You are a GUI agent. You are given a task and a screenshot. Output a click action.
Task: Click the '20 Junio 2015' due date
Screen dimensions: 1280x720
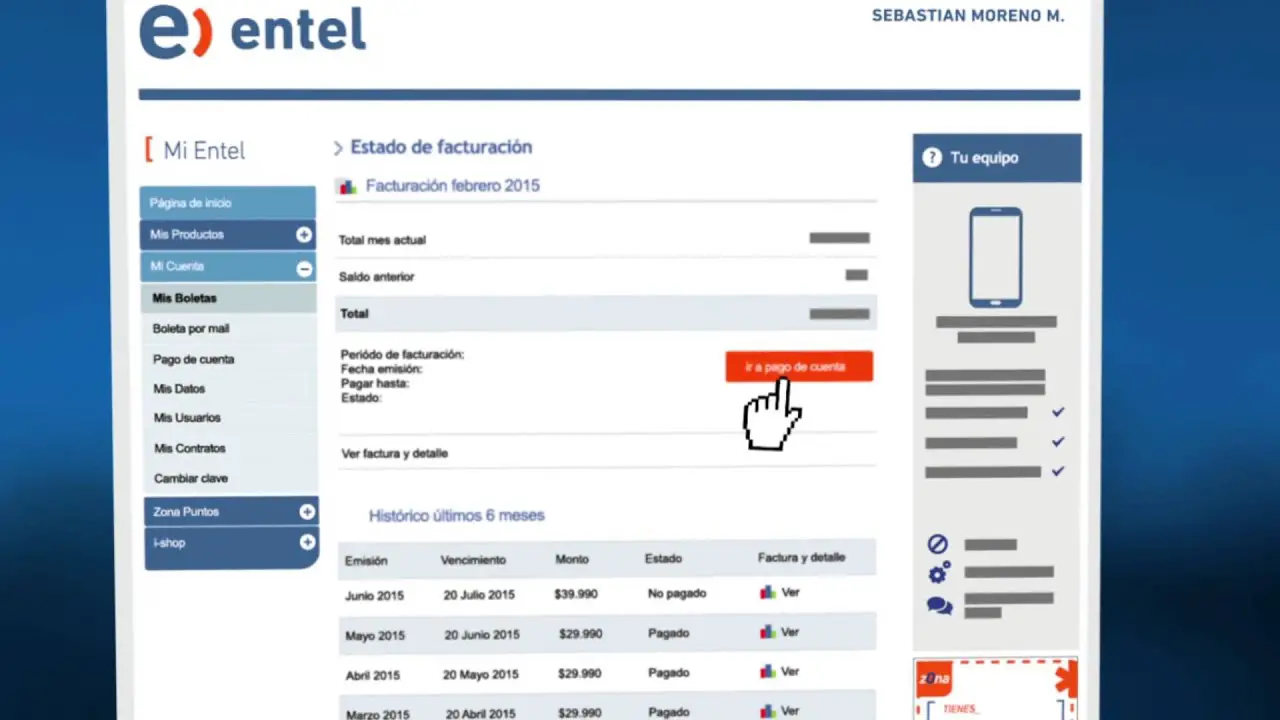[482, 635]
